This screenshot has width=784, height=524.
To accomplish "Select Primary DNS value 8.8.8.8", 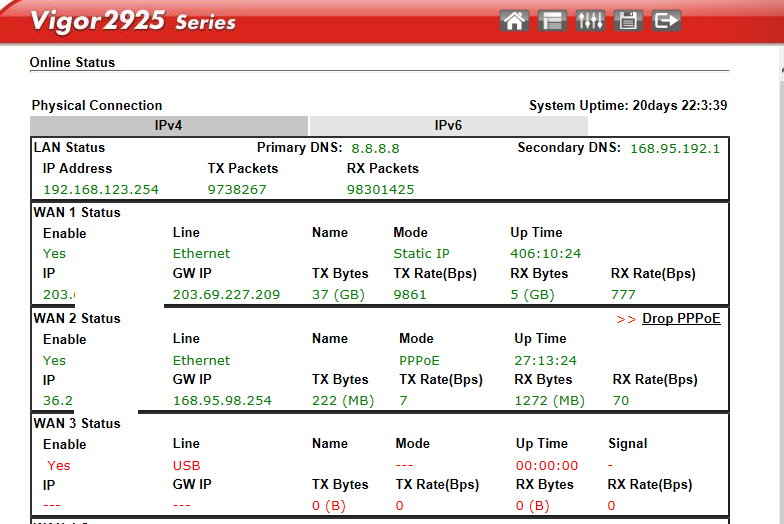I will pos(375,148).
